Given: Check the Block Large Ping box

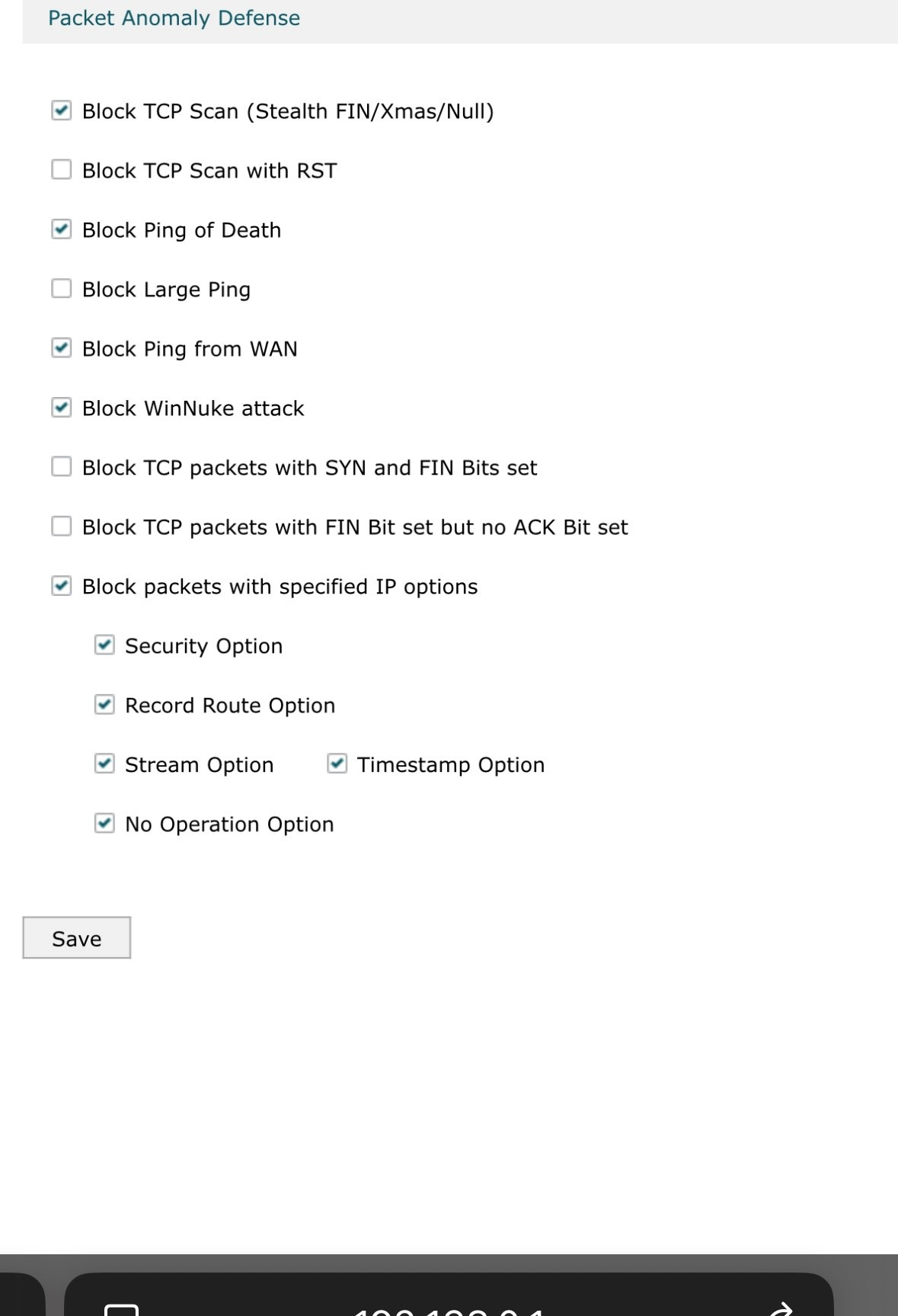Looking at the screenshot, I should click(x=62, y=289).
